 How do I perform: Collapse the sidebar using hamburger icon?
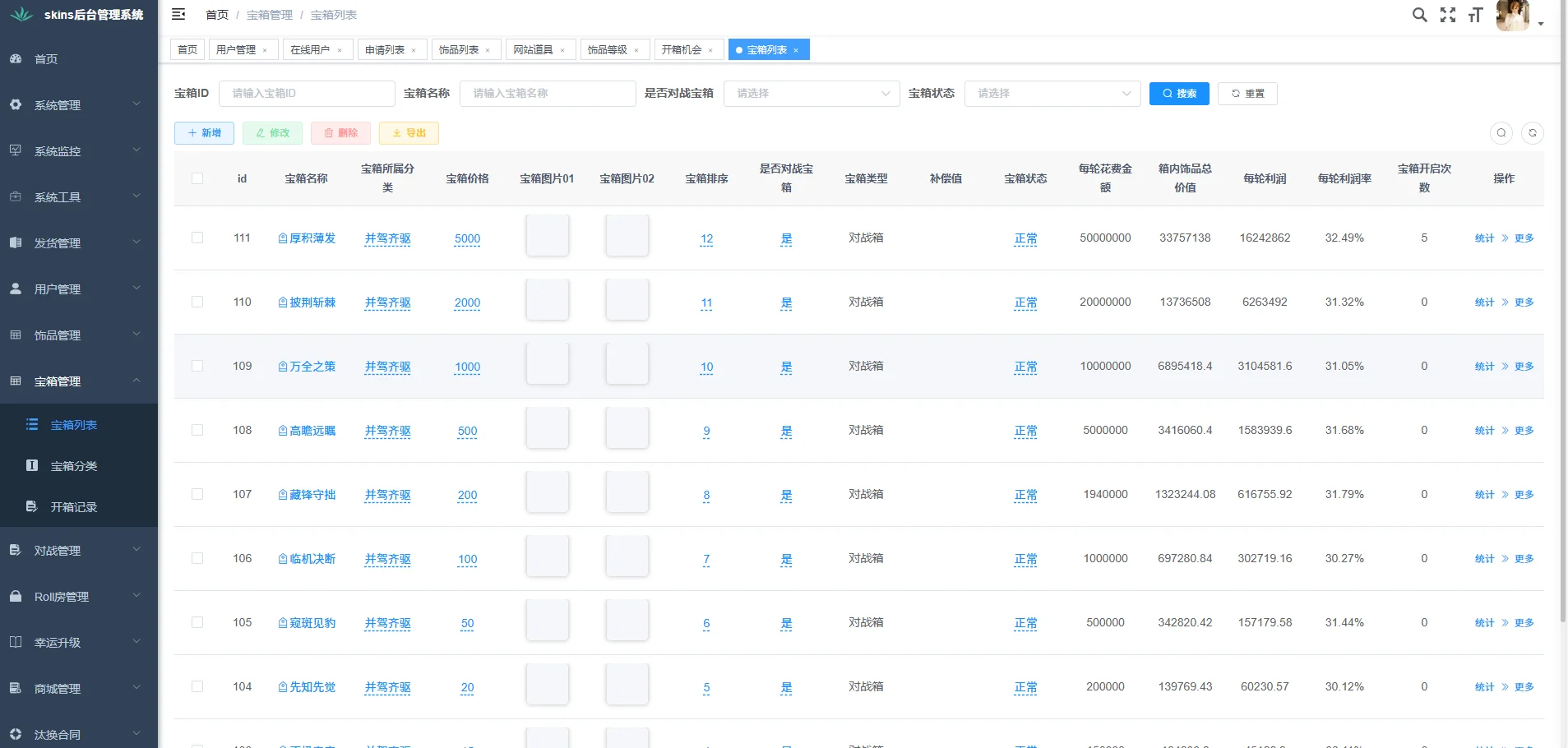pyautogui.click(x=179, y=14)
